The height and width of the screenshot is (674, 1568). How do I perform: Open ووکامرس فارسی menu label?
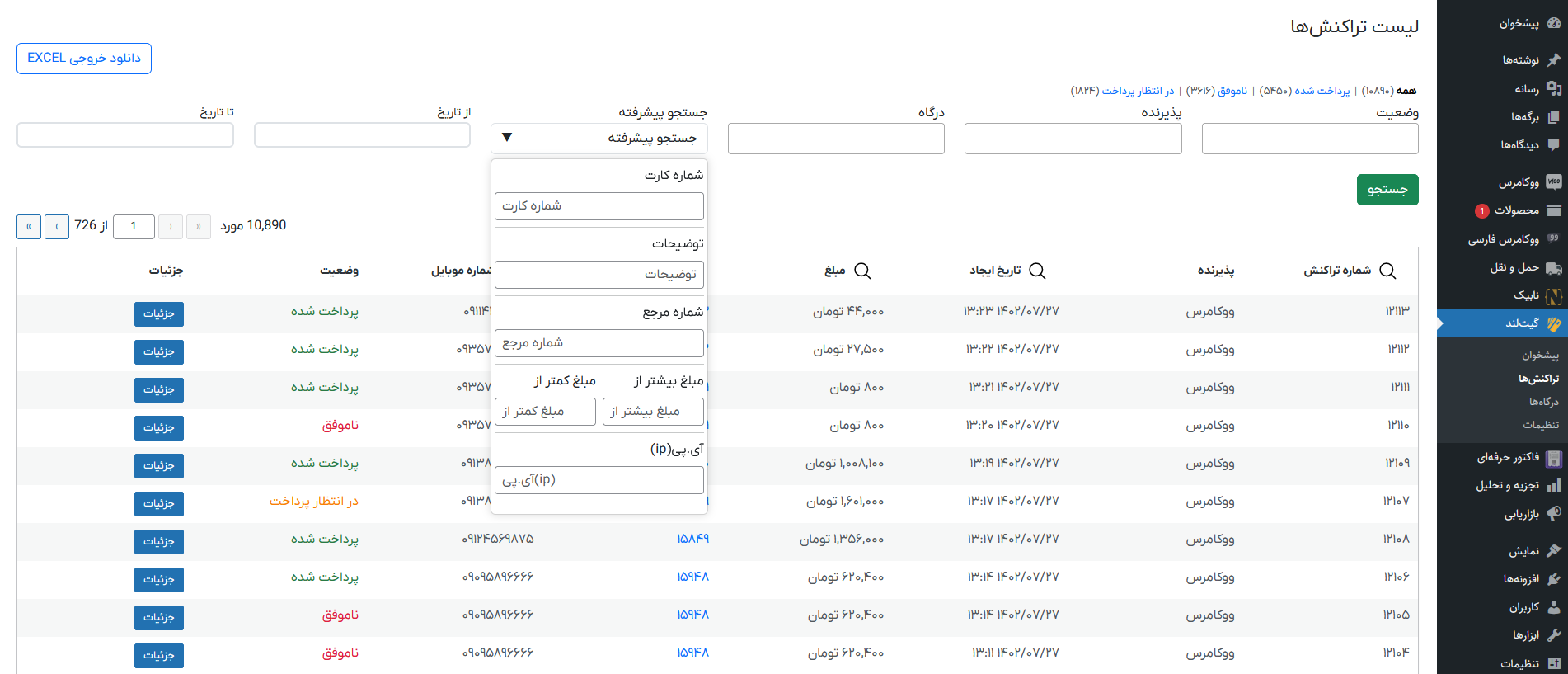tap(1504, 239)
